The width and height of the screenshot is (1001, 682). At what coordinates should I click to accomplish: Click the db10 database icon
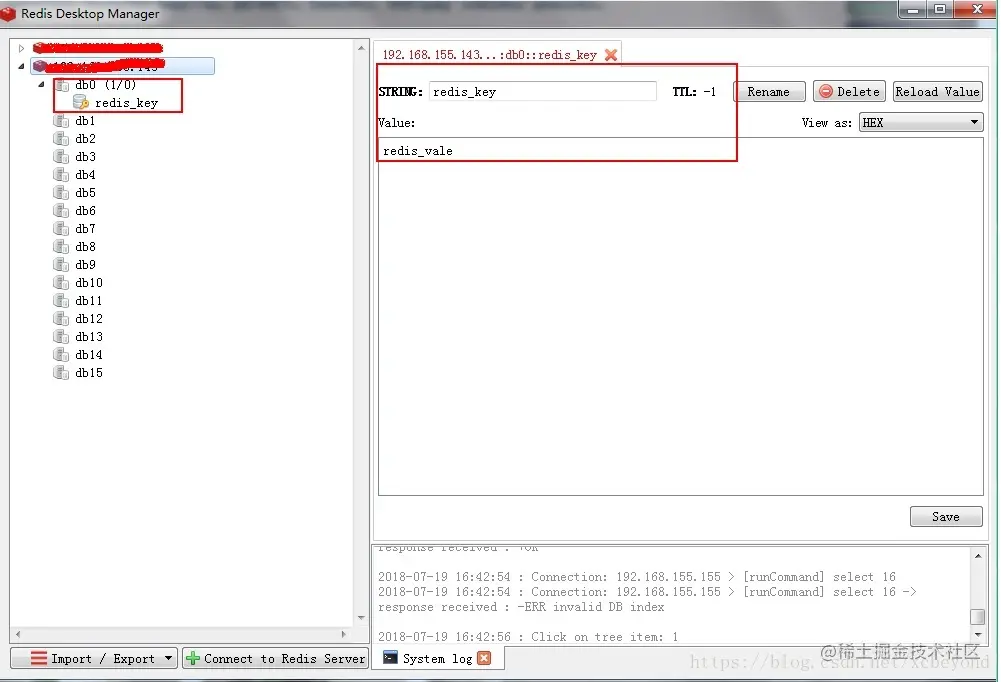tap(61, 282)
